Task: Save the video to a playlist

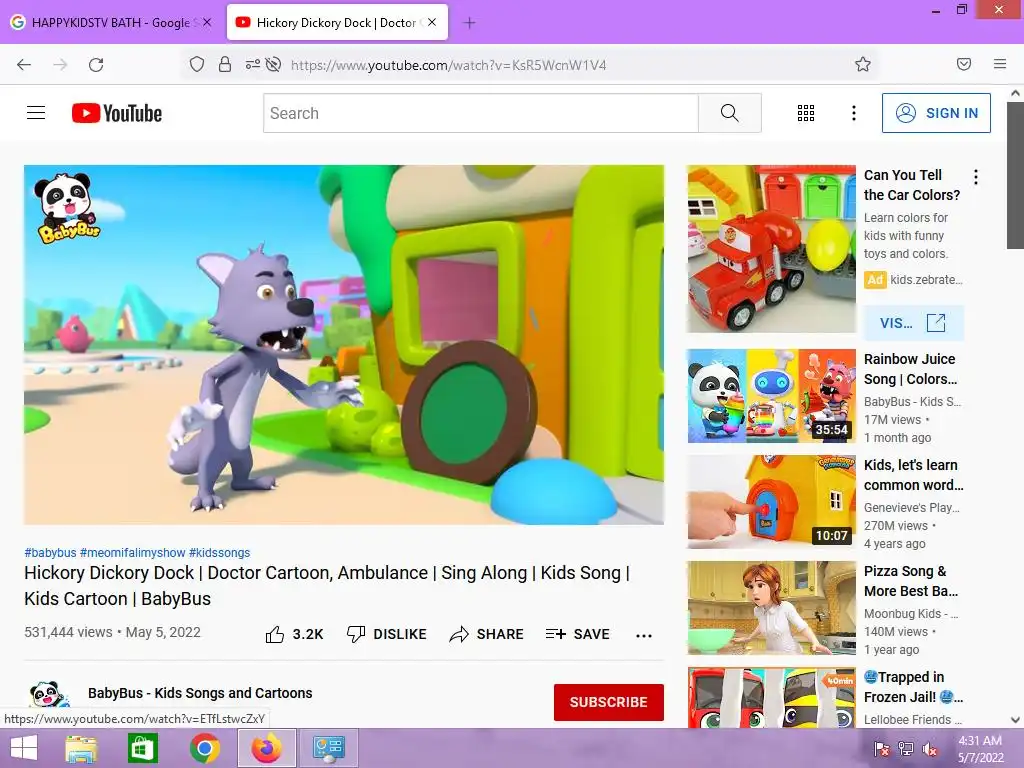Action: click(577, 634)
